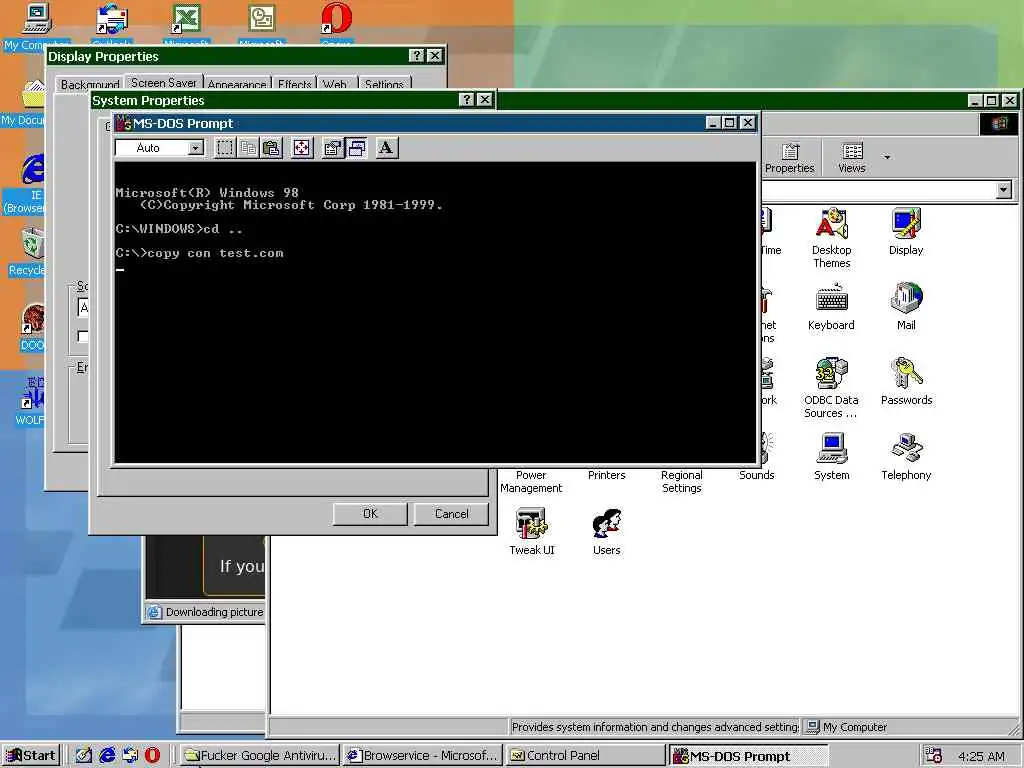Open the Auto font size dropdown
Image resolution: width=1024 pixels, height=768 pixels.
(195, 148)
